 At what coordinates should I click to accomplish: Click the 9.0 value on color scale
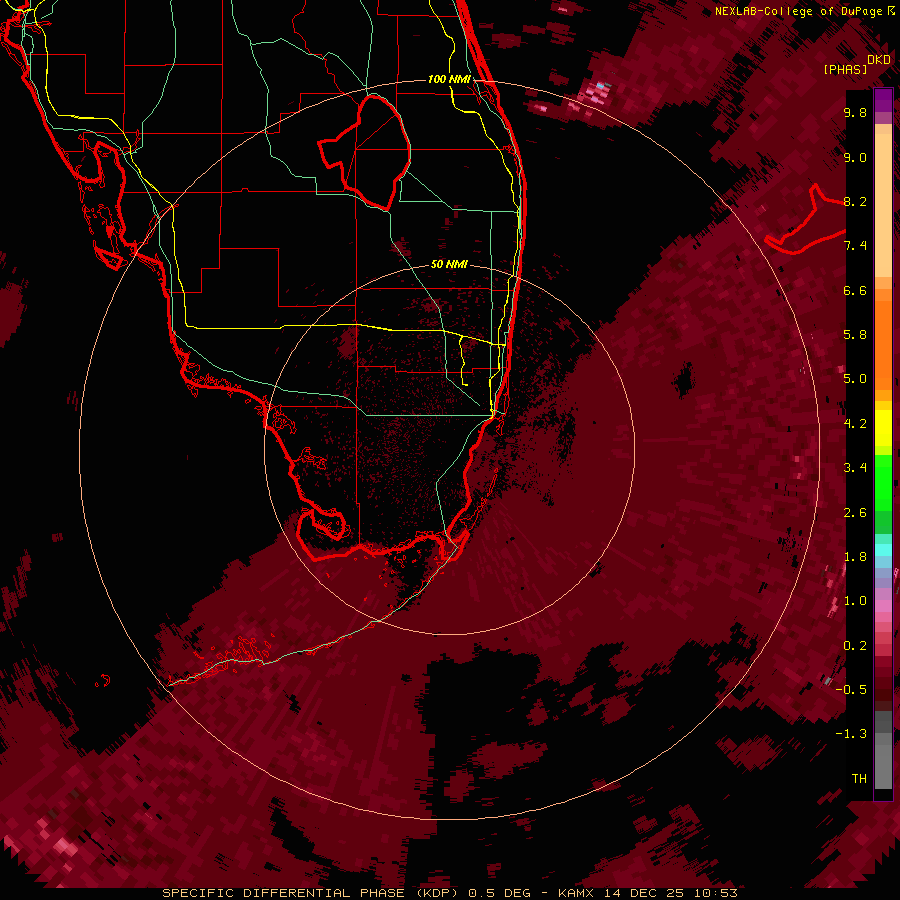tap(855, 157)
